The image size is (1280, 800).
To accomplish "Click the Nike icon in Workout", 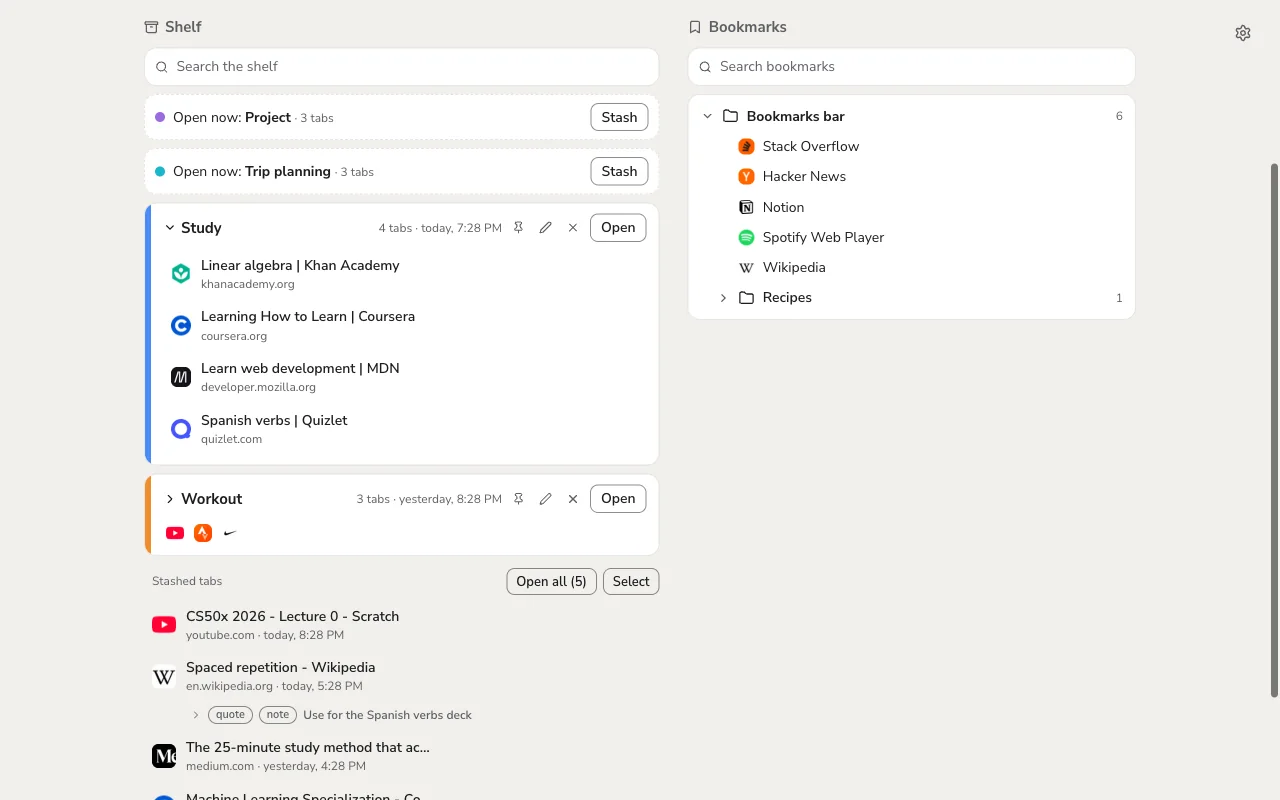I will pos(231,533).
